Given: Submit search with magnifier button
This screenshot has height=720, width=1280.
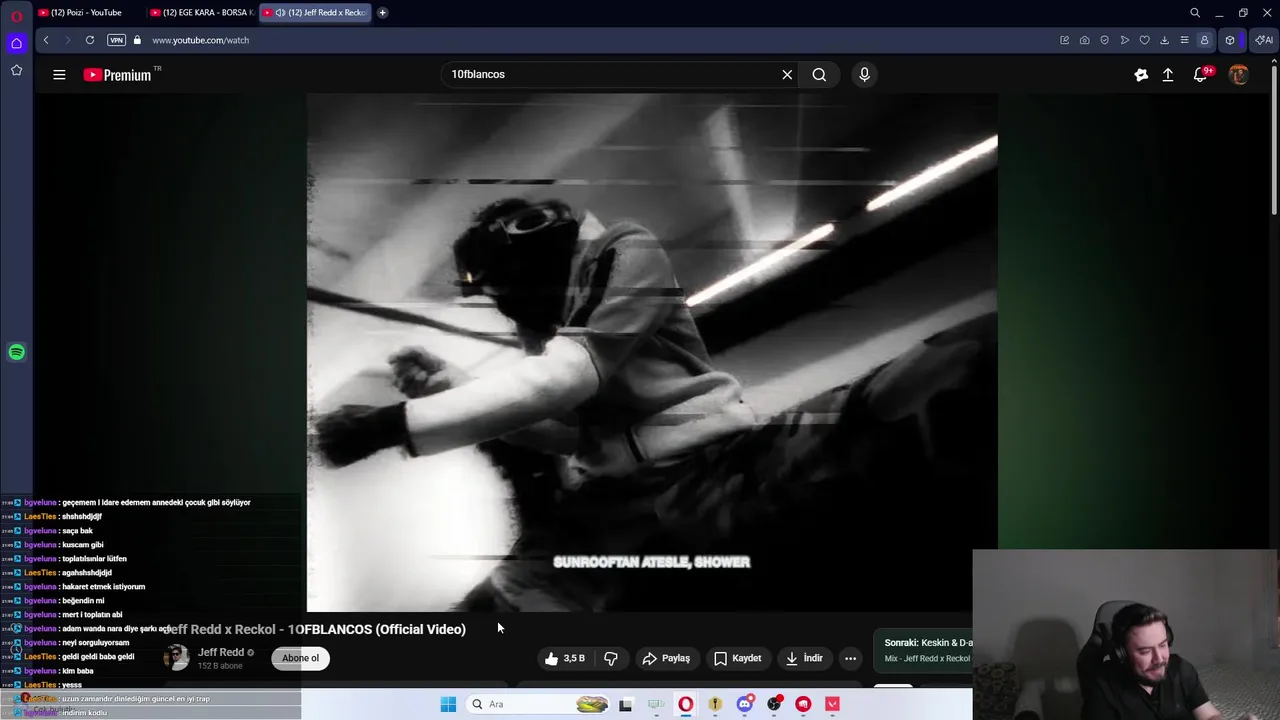Looking at the screenshot, I should tap(819, 74).
